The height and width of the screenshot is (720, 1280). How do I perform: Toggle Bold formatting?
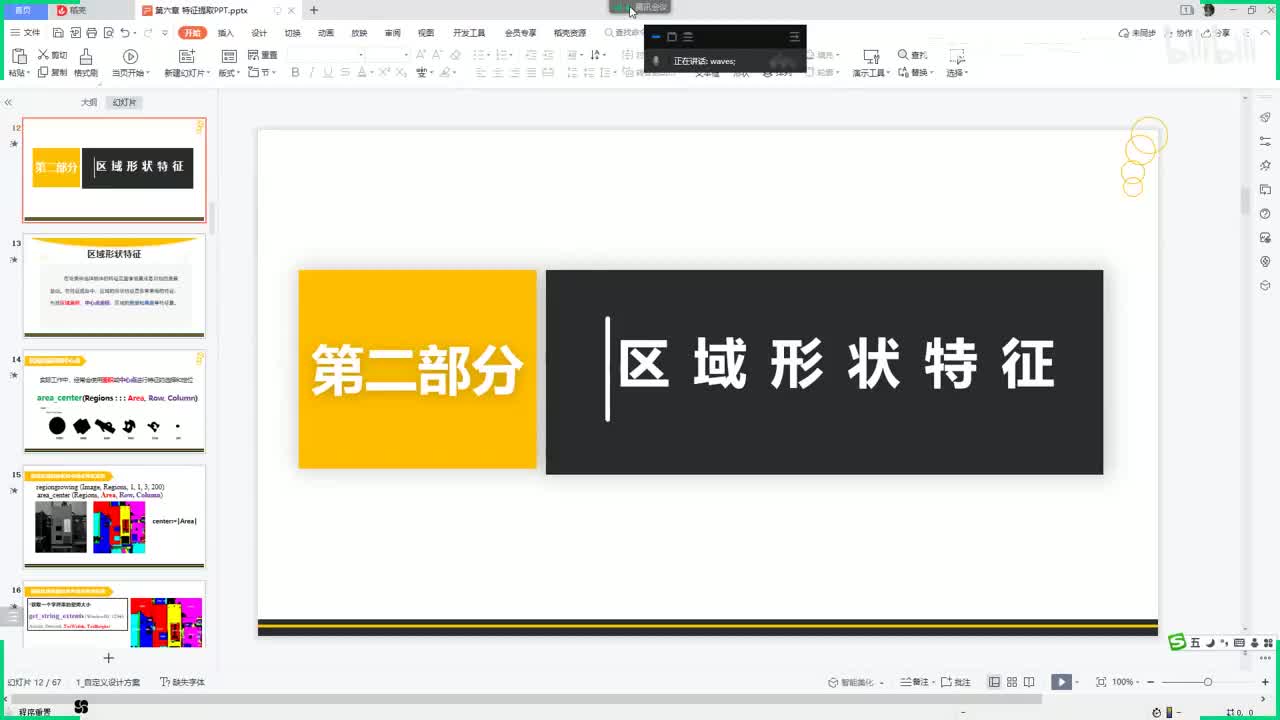click(x=295, y=72)
